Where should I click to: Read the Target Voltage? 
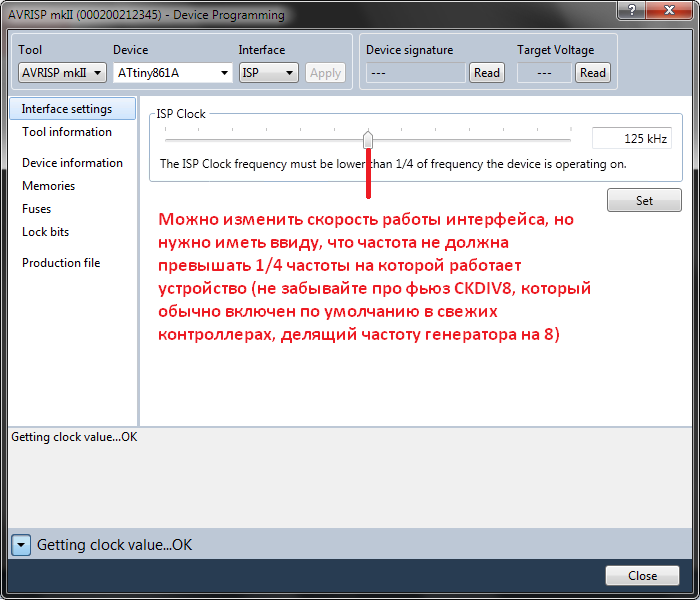pyautogui.click(x=593, y=73)
